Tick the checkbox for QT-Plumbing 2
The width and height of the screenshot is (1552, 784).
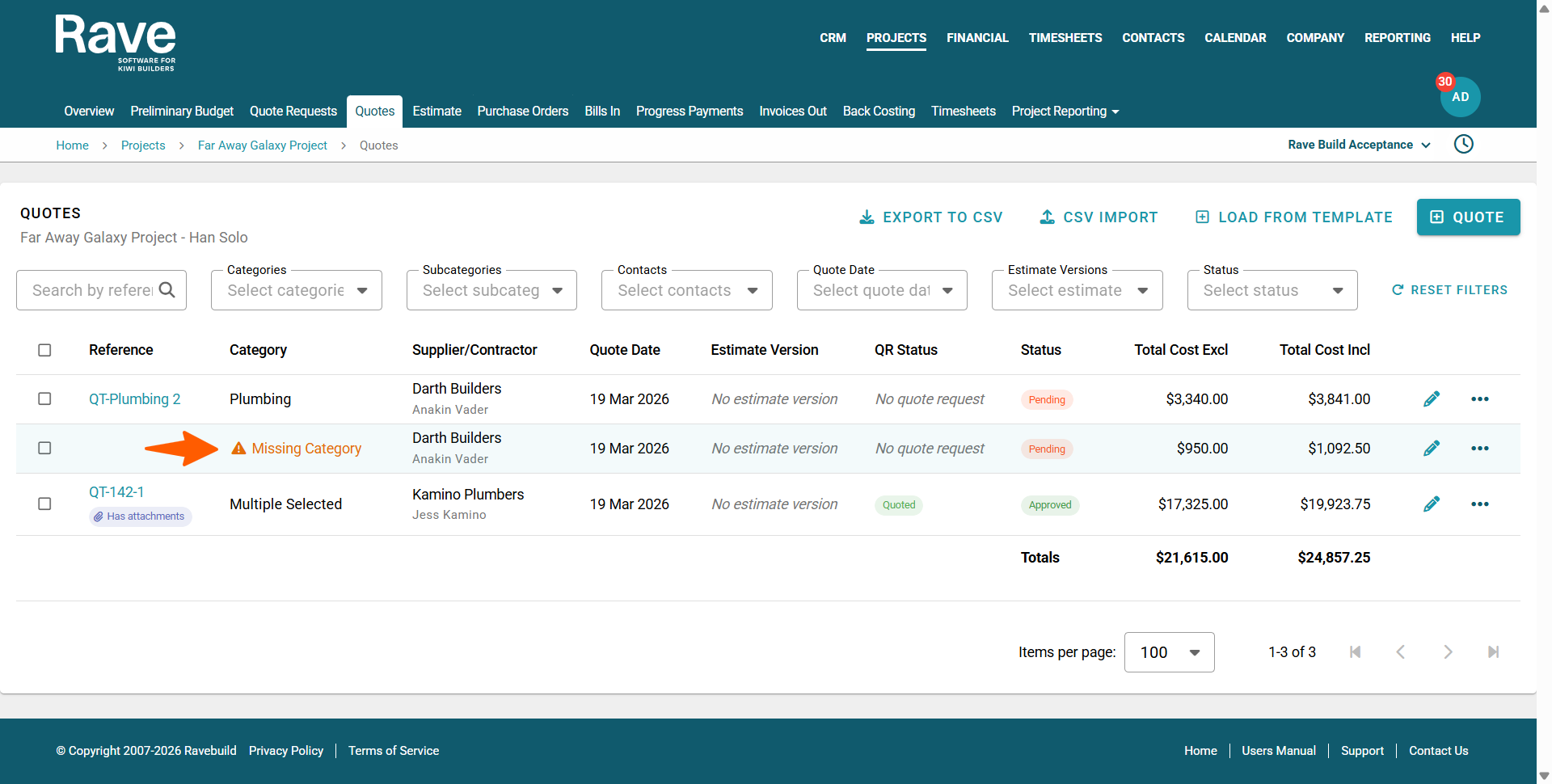click(x=45, y=399)
